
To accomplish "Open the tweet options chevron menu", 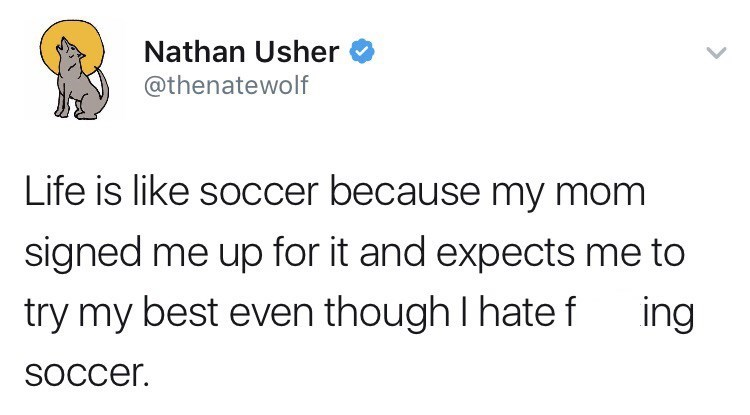I will [716, 53].
